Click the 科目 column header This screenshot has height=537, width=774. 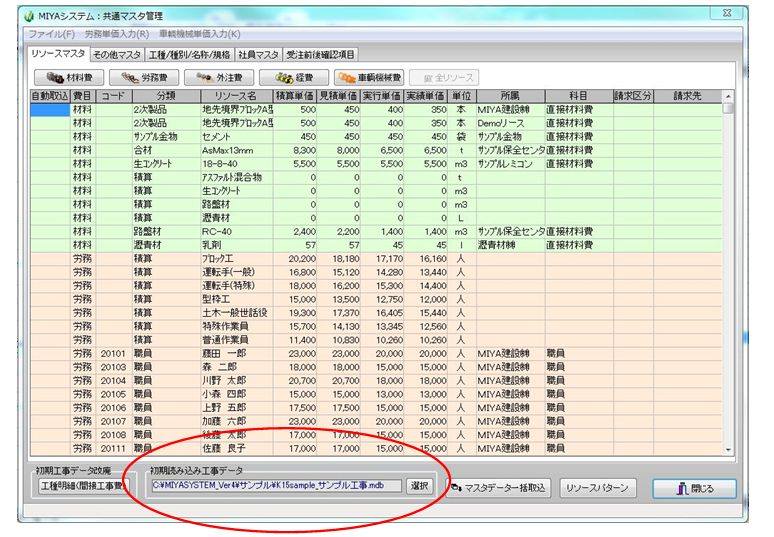click(579, 96)
